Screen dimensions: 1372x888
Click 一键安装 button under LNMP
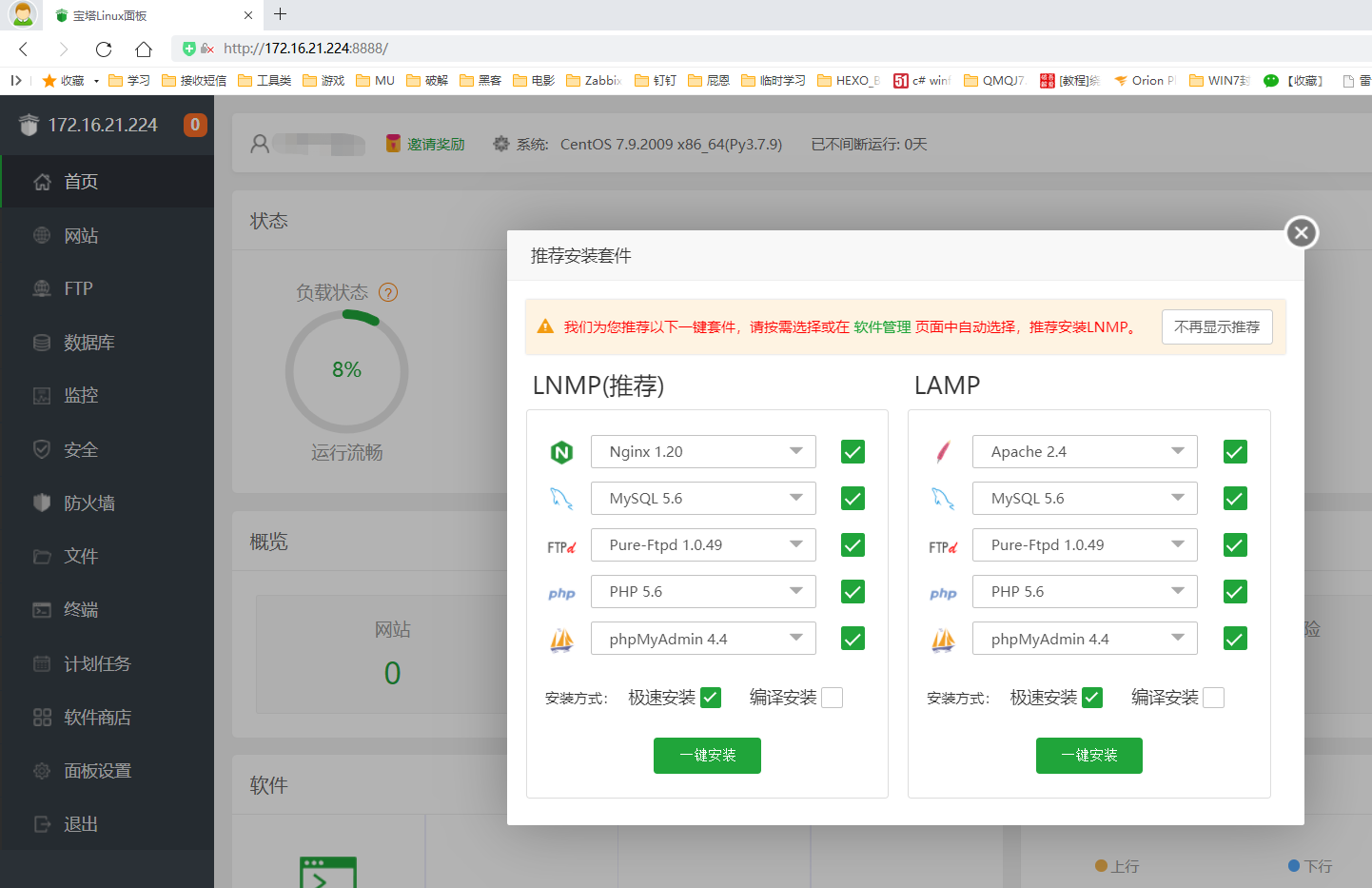point(707,756)
